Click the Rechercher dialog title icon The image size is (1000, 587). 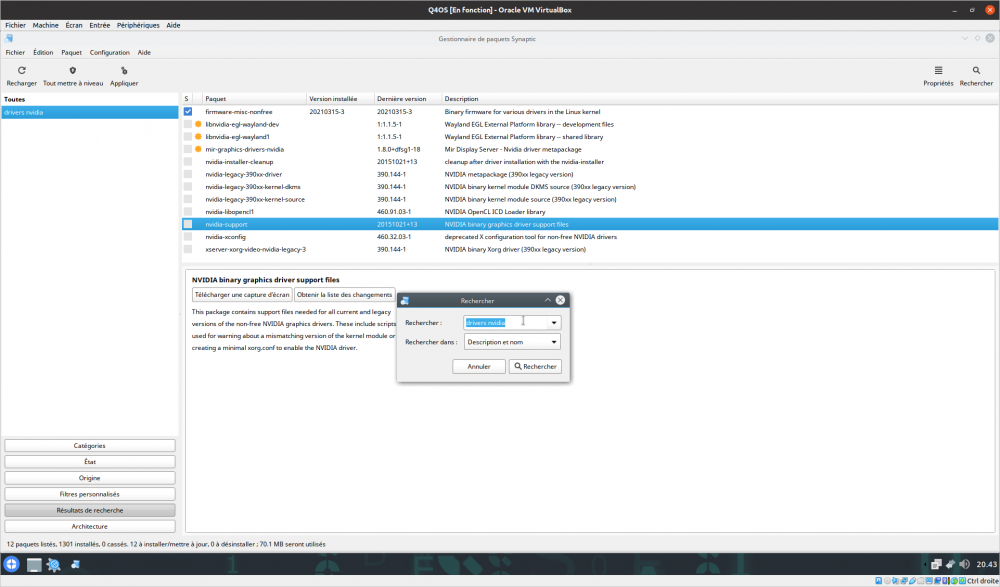point(405,301)
